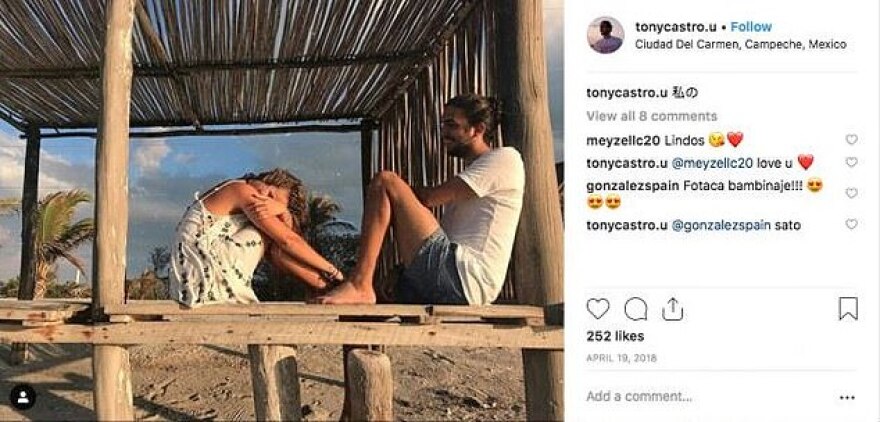Click the share post icon

coord(673,308)
